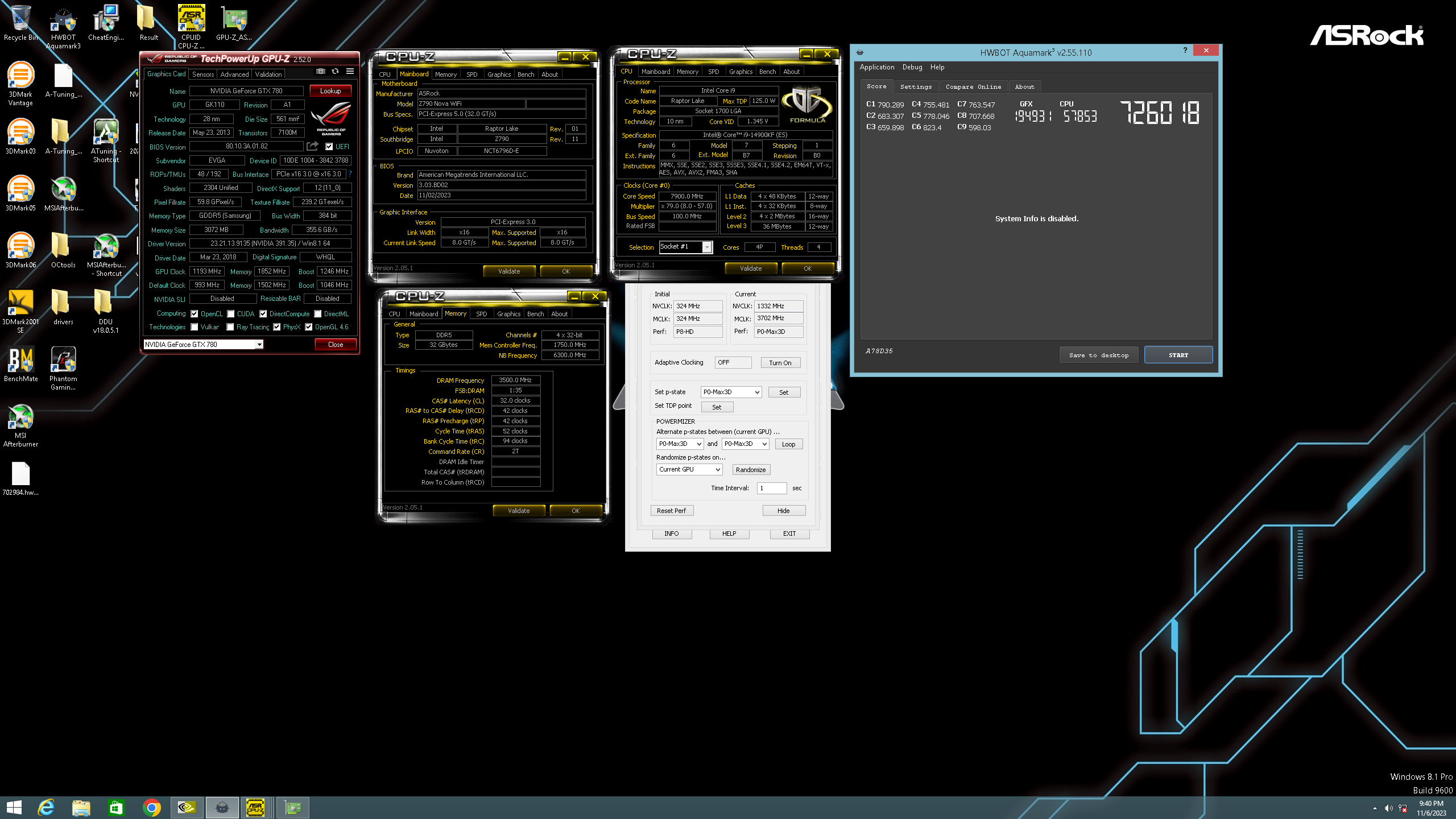1456x819 pixels.
Task: Click the taskbar volume speaker icon
Action: 1388,808
